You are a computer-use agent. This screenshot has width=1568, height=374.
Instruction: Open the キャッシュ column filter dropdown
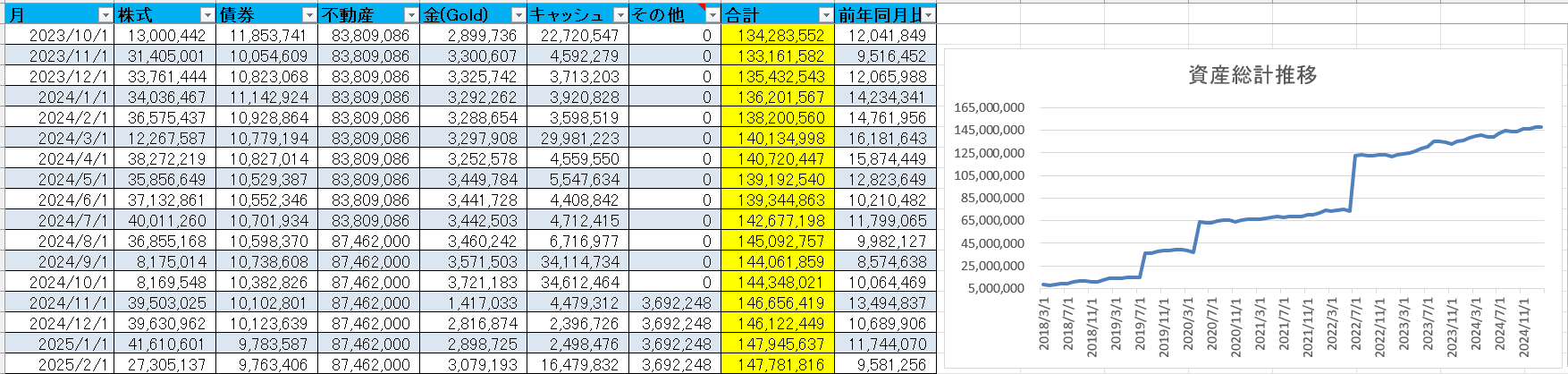pyautogui.click(x=620, y=15)
